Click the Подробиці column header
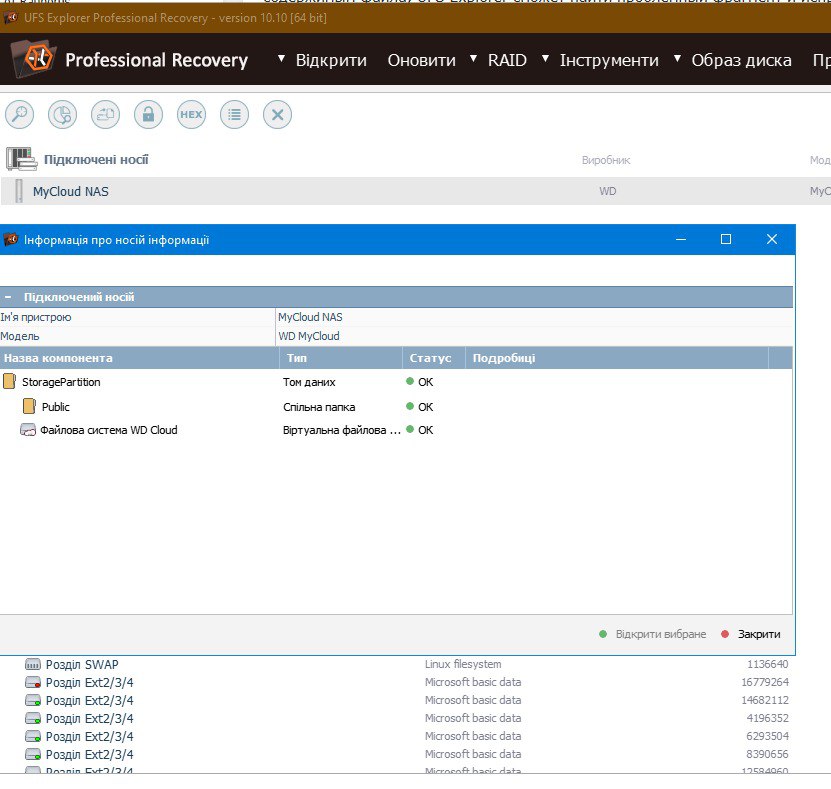Screen dimensions: 831x789 (x=617, y=358)
